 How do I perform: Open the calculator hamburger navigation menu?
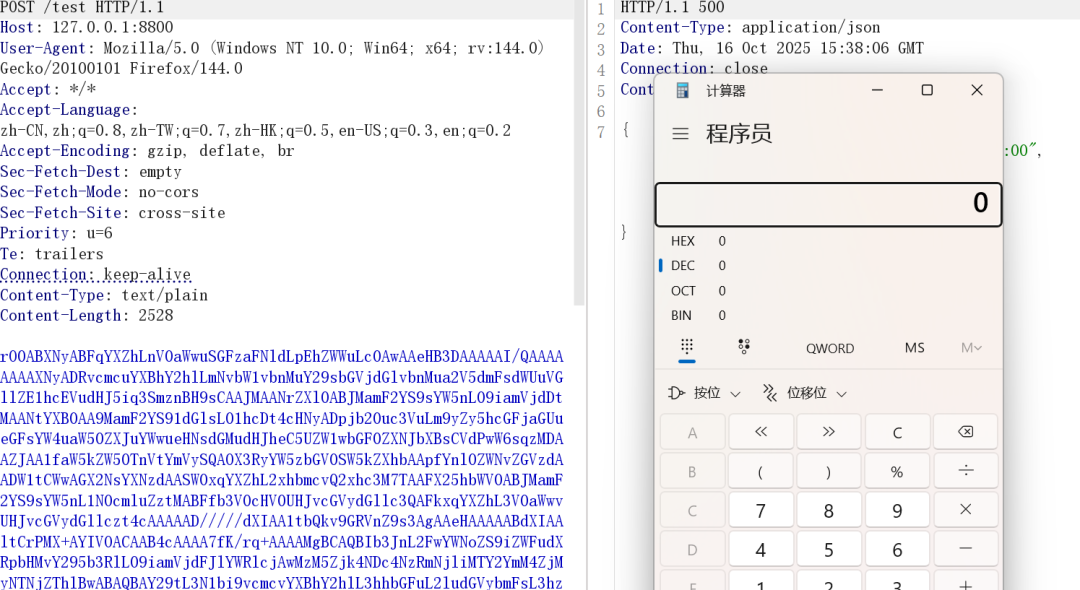pos(681,134)
